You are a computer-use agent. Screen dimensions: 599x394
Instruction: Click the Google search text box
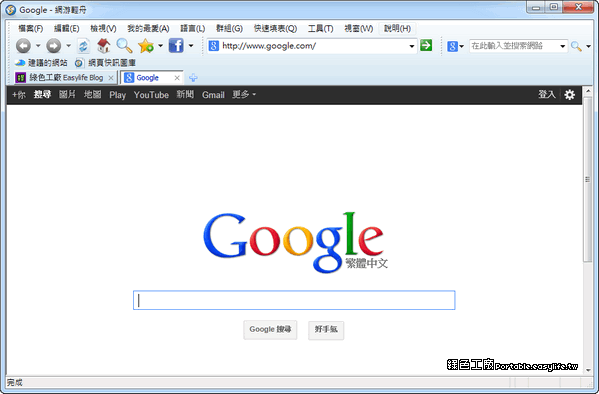click(294, 300)
